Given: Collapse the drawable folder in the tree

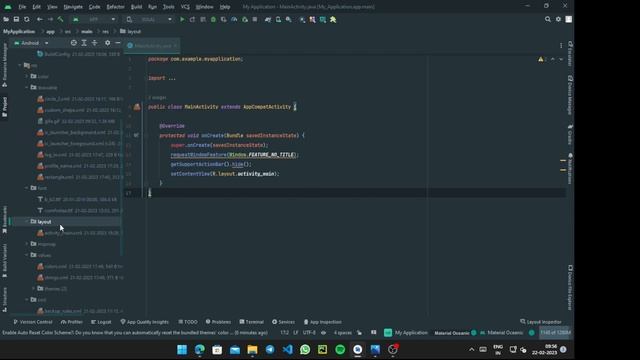Looking at the screenshot, I should [27, 87].
